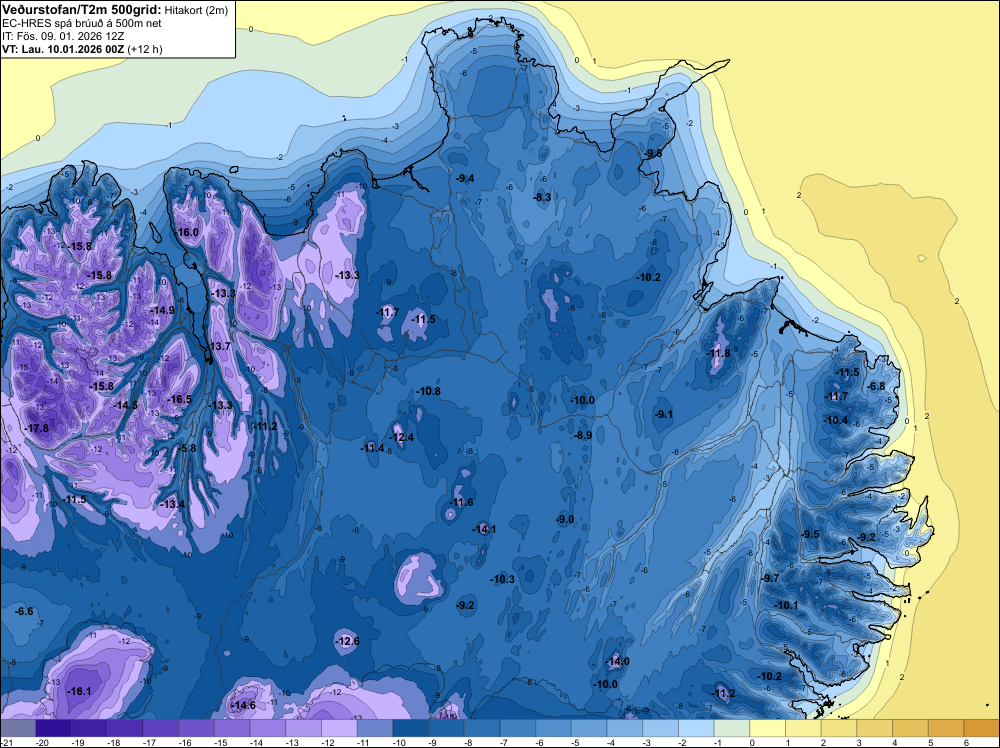1000x748 pixels.
Task: Click the -15 label on the legend scale
Action: pos(221,743)
